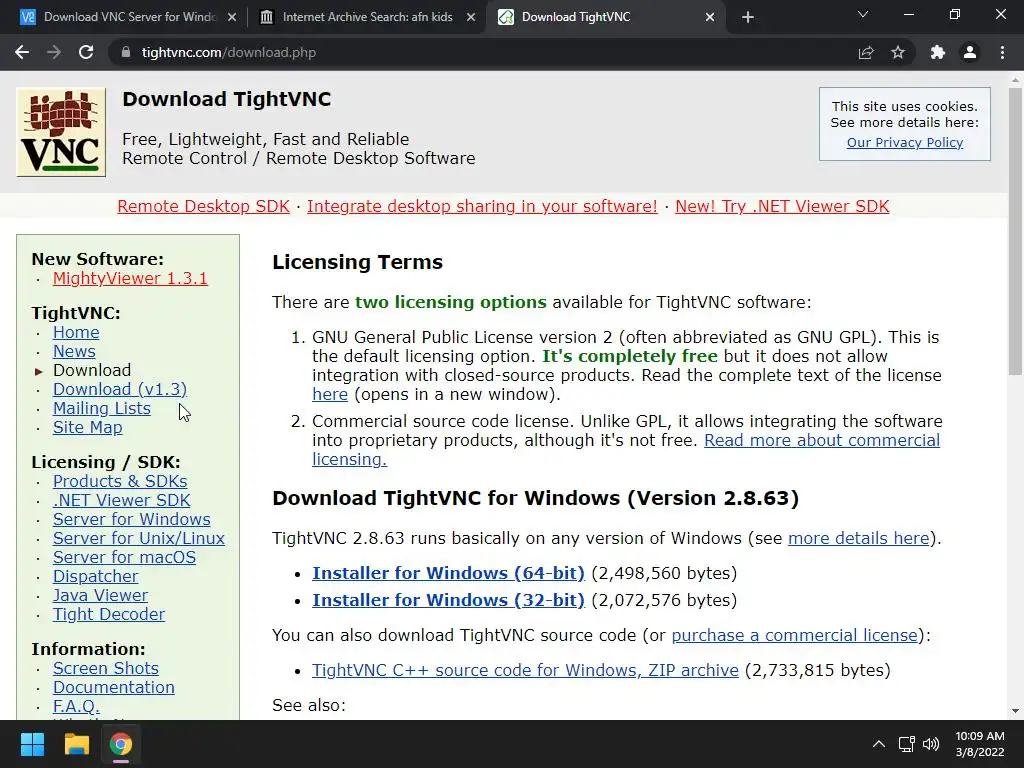Click the lock icon in the address bar
This screenshot has width=1024, height=768.
[126, 52]
